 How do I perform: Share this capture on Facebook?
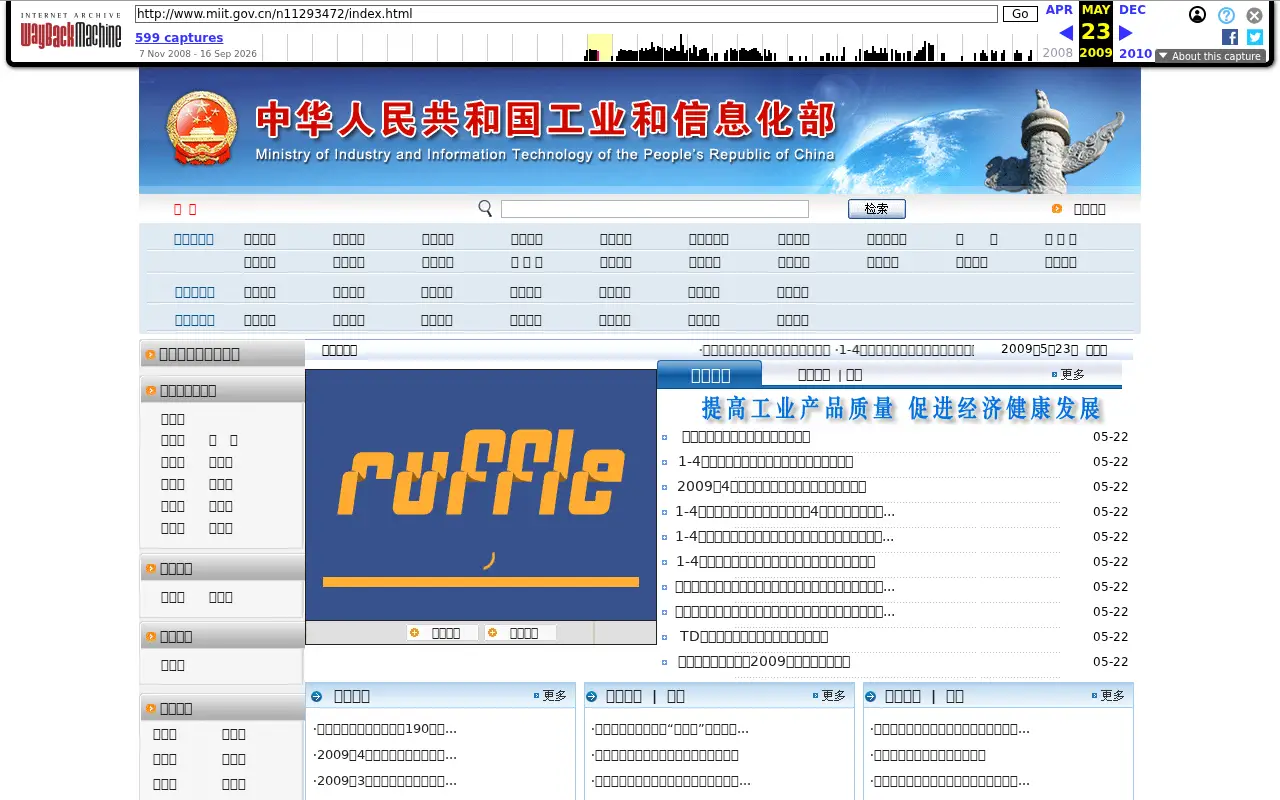tap(1230, 37)
